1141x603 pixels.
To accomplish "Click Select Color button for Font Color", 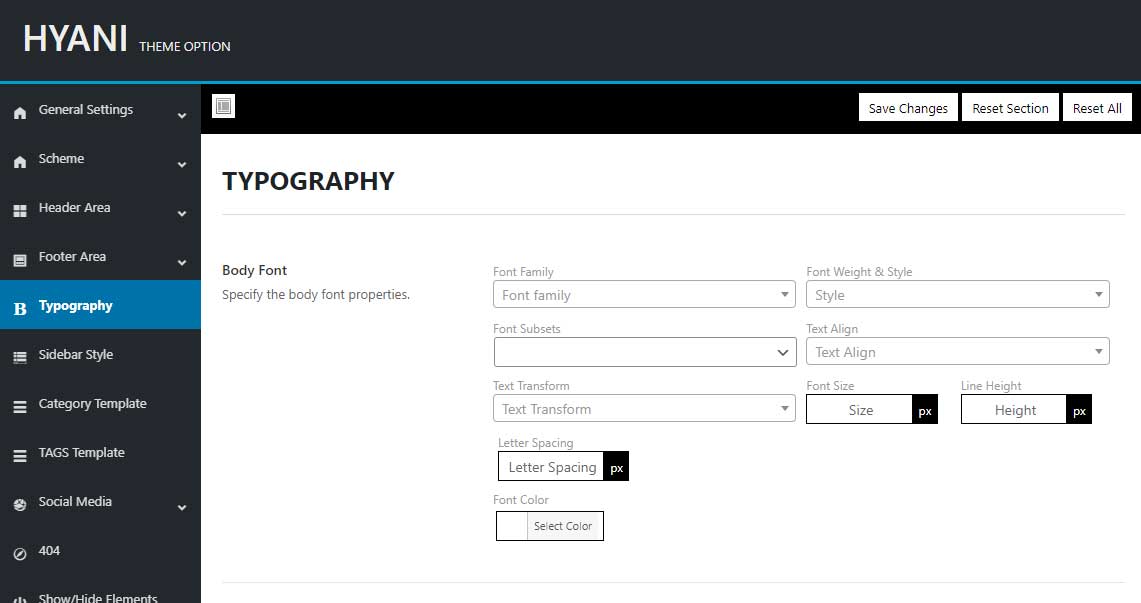I will click(x=563, y=526).
